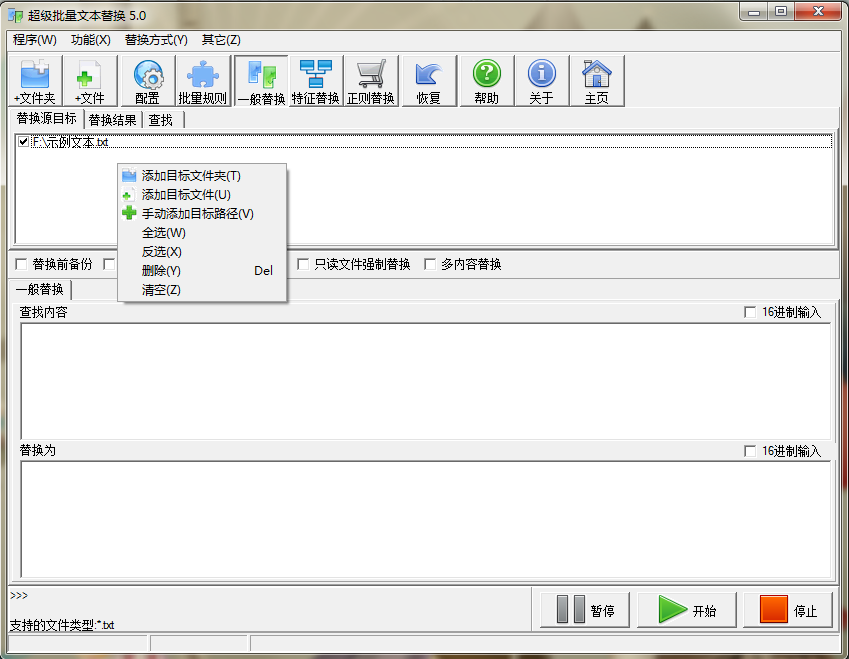849x659 pixels.
Task: Choose 删除(Y) in the context menu
Action: [x=202, y=271]
